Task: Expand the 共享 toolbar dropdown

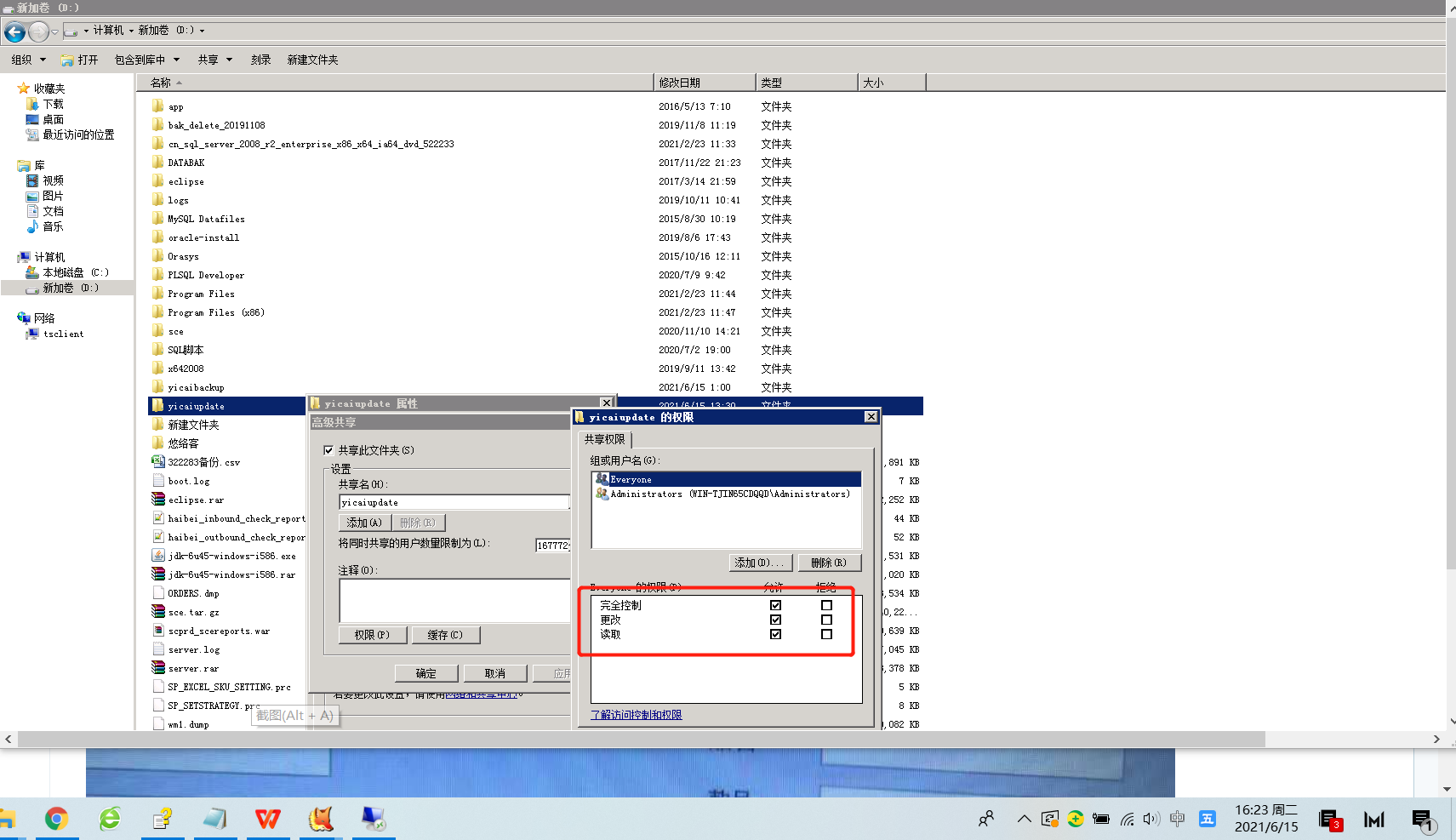Action: click(214, 60)
